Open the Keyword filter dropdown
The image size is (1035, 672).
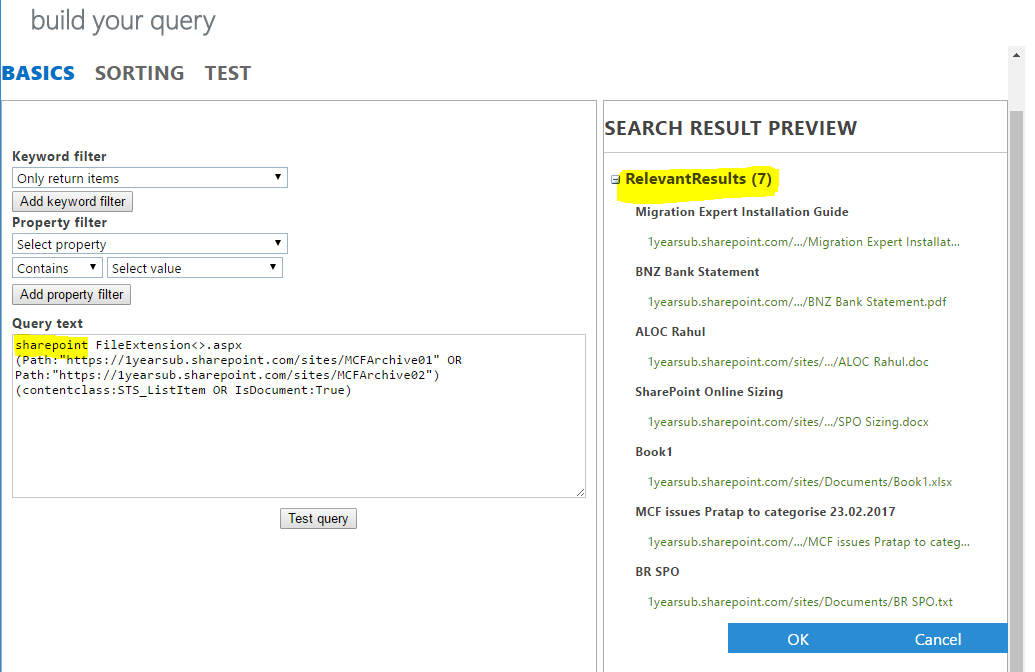[x=148, y=177]
